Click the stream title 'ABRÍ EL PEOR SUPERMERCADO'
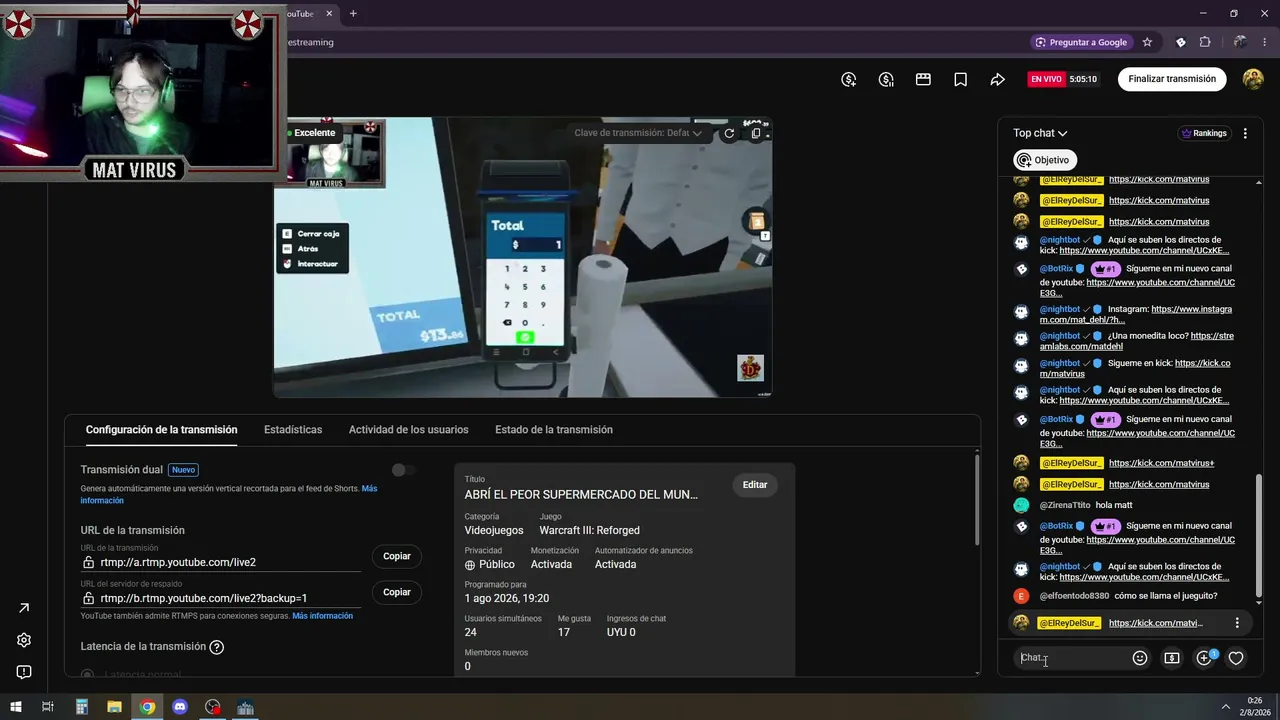The image size is (1280, 720). coord(581,494)
